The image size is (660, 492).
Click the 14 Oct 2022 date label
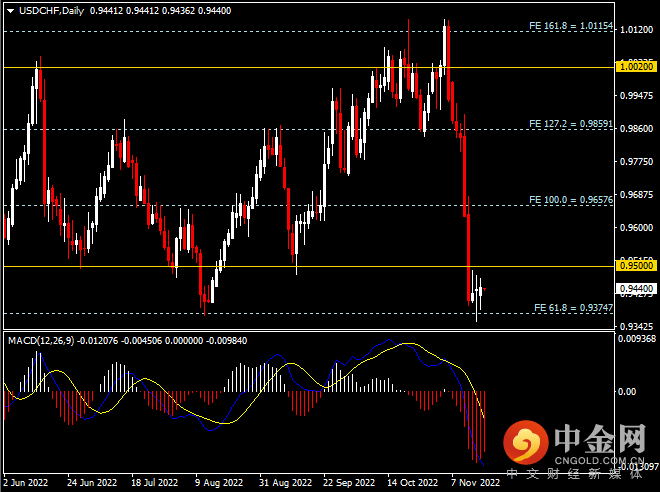click(x=412, y=482)
